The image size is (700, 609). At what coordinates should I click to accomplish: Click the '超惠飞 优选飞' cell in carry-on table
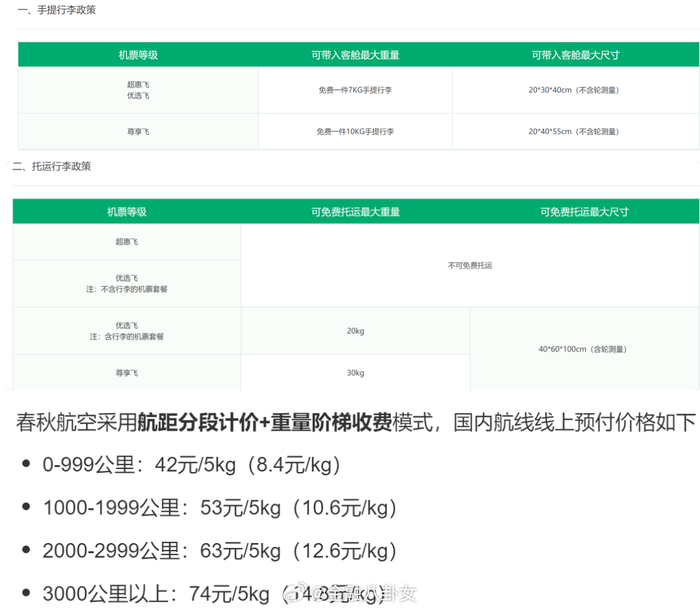tap(138, 90)
